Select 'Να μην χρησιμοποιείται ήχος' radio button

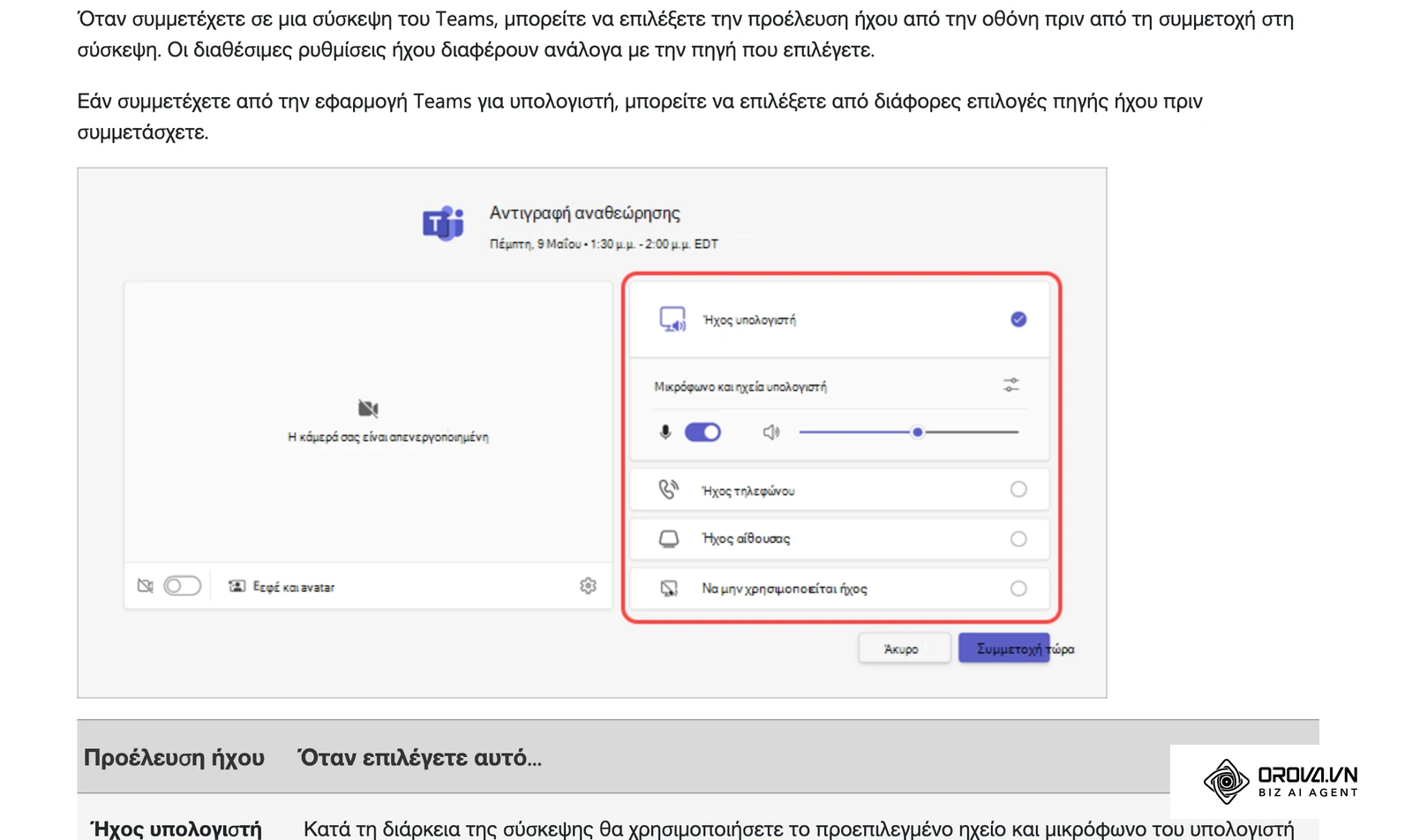point(1018,589)
